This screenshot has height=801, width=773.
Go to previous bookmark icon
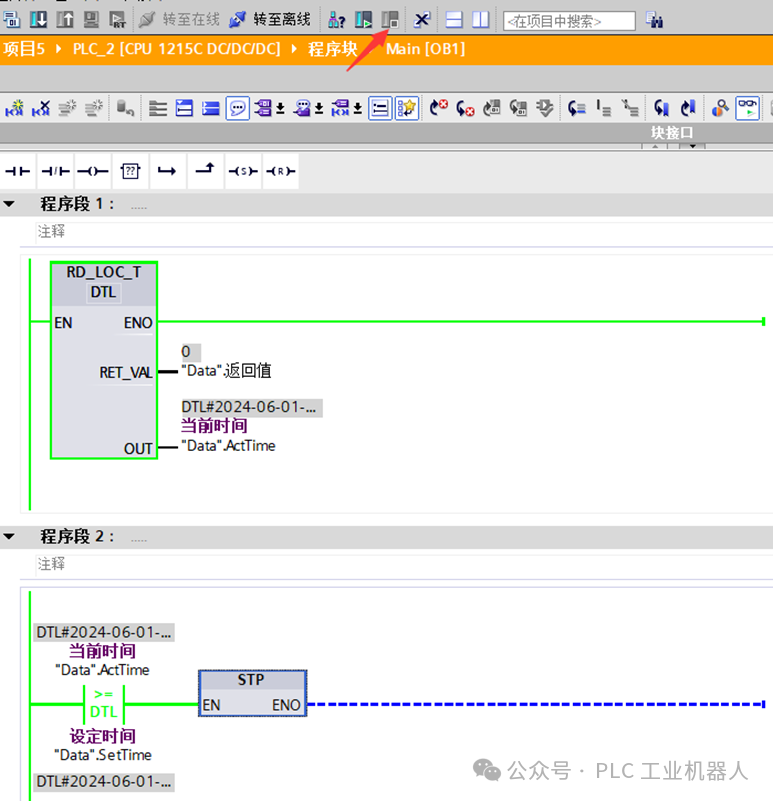coord(688,108)
